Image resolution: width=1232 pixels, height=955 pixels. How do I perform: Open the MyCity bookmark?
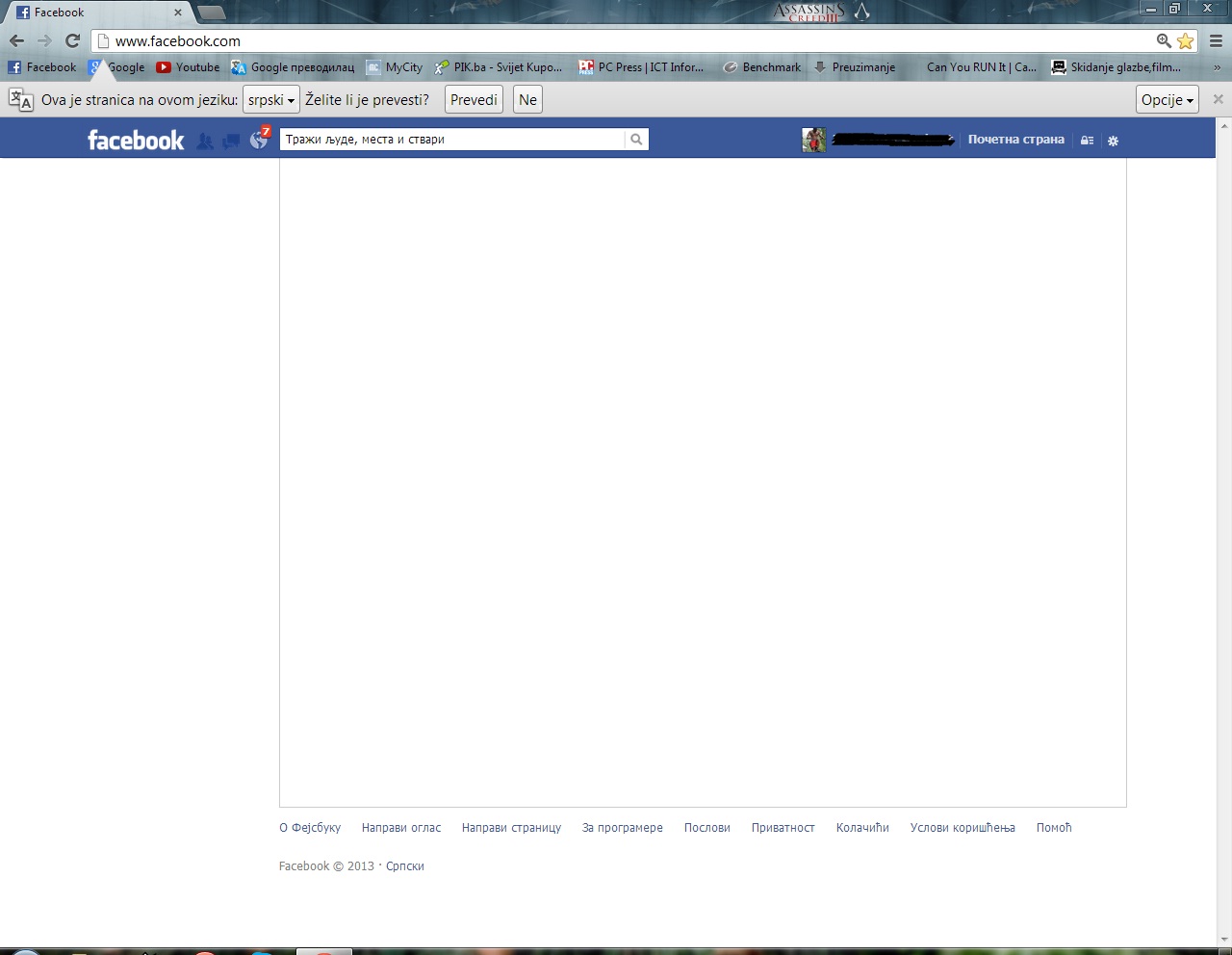[x=395, y=67]
